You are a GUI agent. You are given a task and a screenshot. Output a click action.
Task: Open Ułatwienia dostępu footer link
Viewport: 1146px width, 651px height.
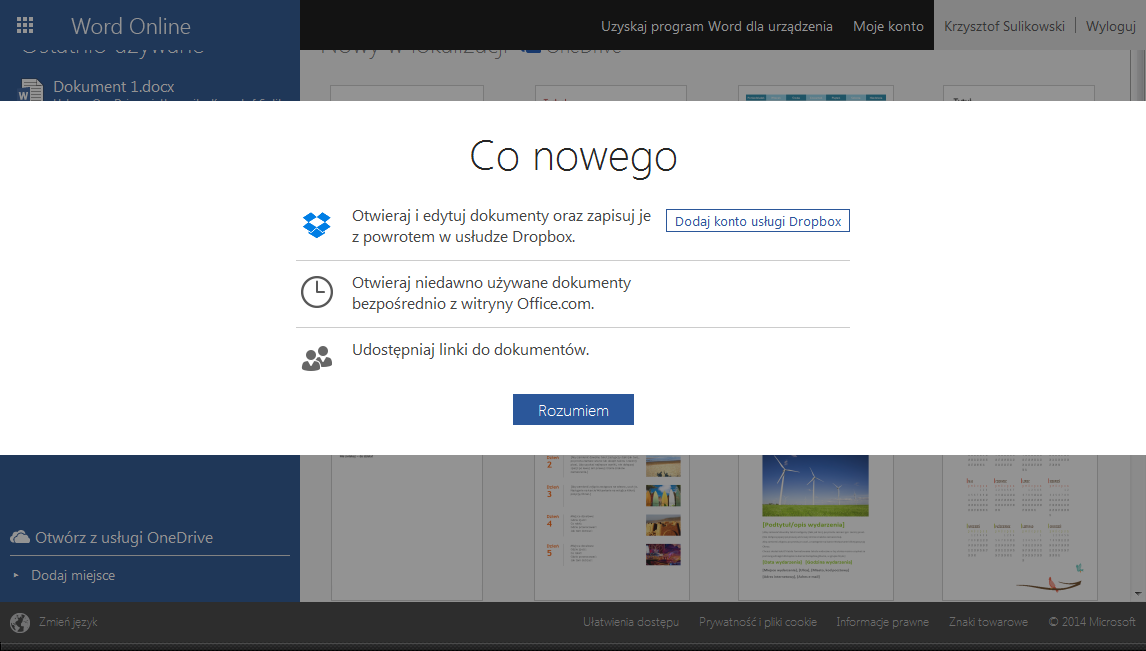631,622
